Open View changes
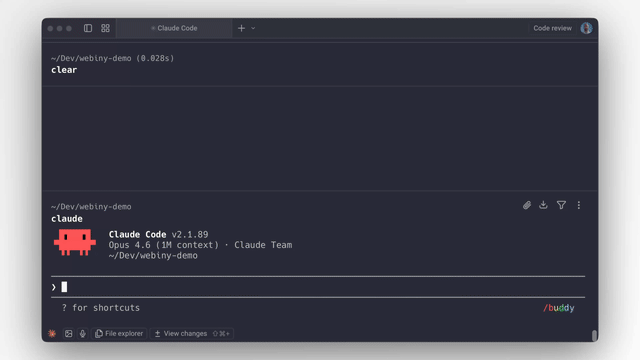This screenshot has width=640, height=360. [x=192, y=333]
